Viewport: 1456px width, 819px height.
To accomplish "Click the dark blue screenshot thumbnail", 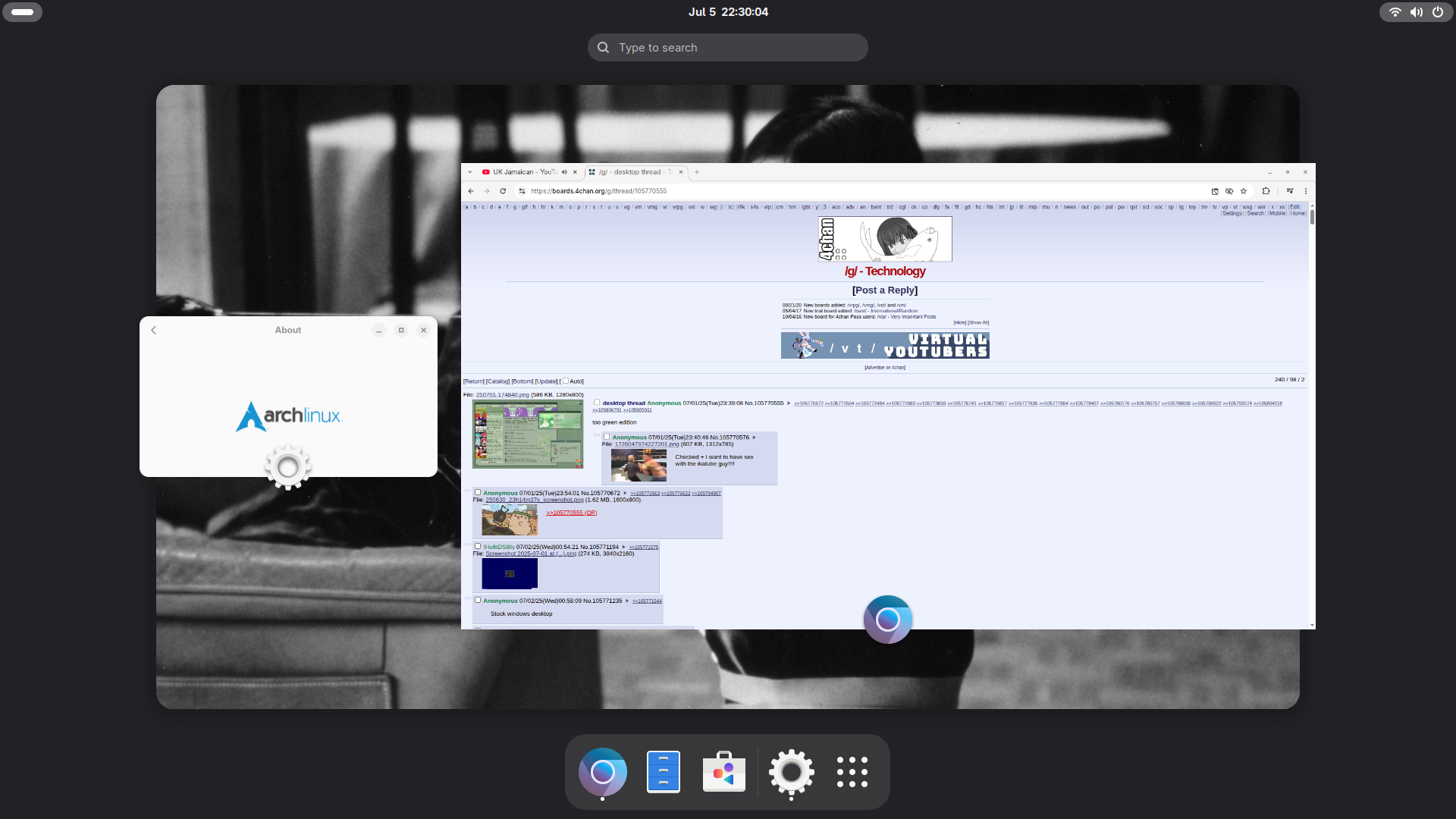I will (510, 573).
